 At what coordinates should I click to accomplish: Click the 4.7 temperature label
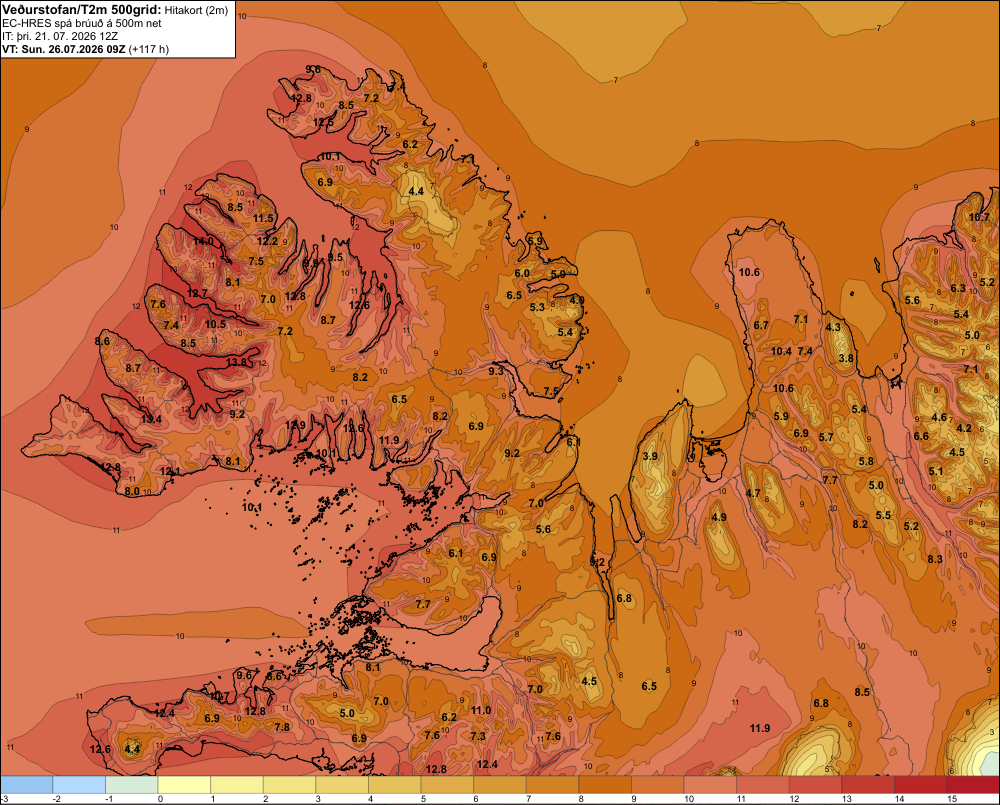click(753, 492)
